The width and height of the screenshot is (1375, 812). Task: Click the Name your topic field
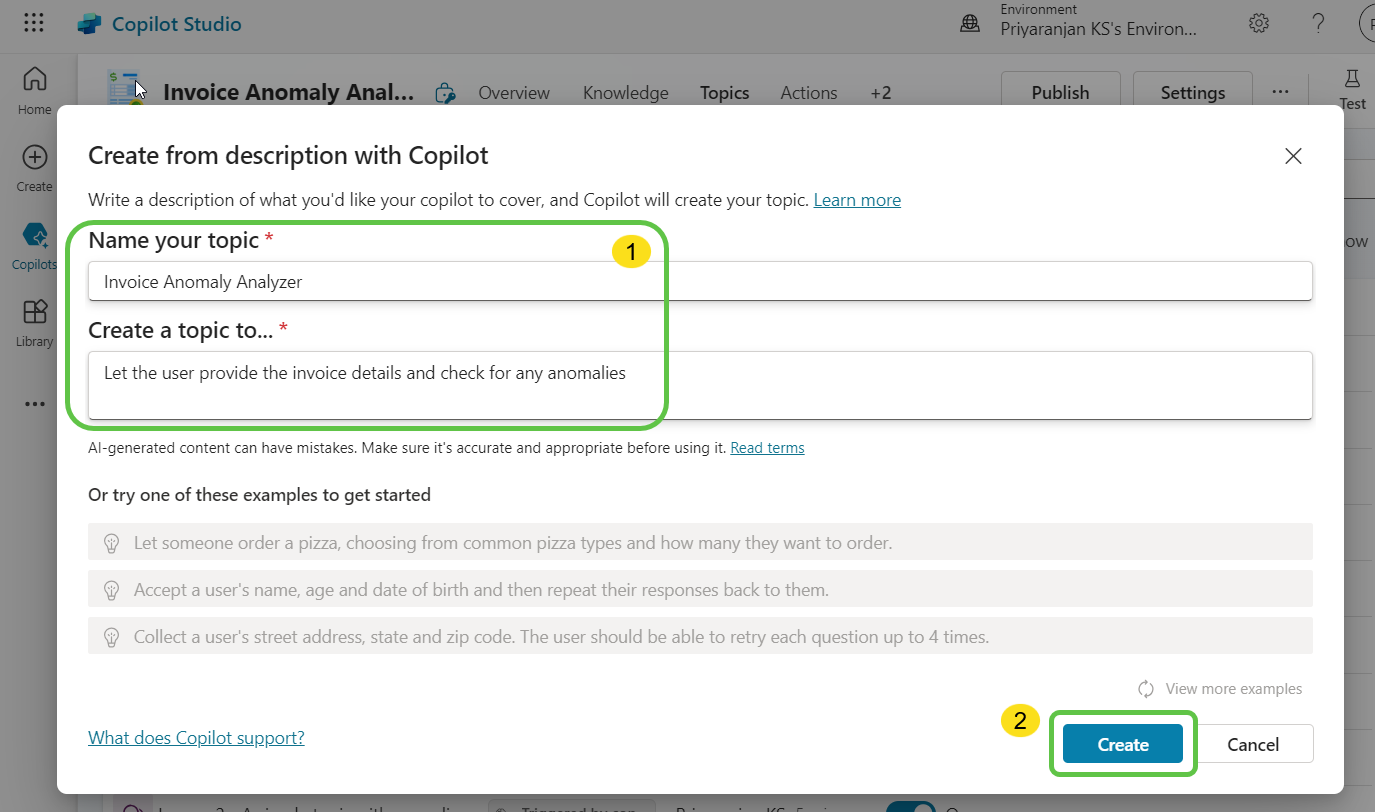(x=700, y=282)
